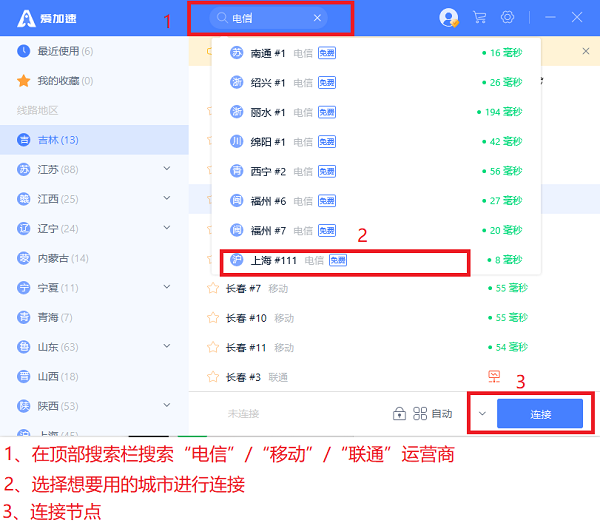
Task: Select 上海 #111 电信 search result
Action: 376,260
